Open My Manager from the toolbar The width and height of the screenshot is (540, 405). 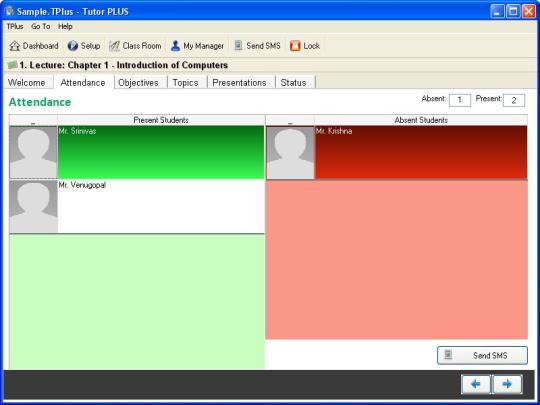197,46
